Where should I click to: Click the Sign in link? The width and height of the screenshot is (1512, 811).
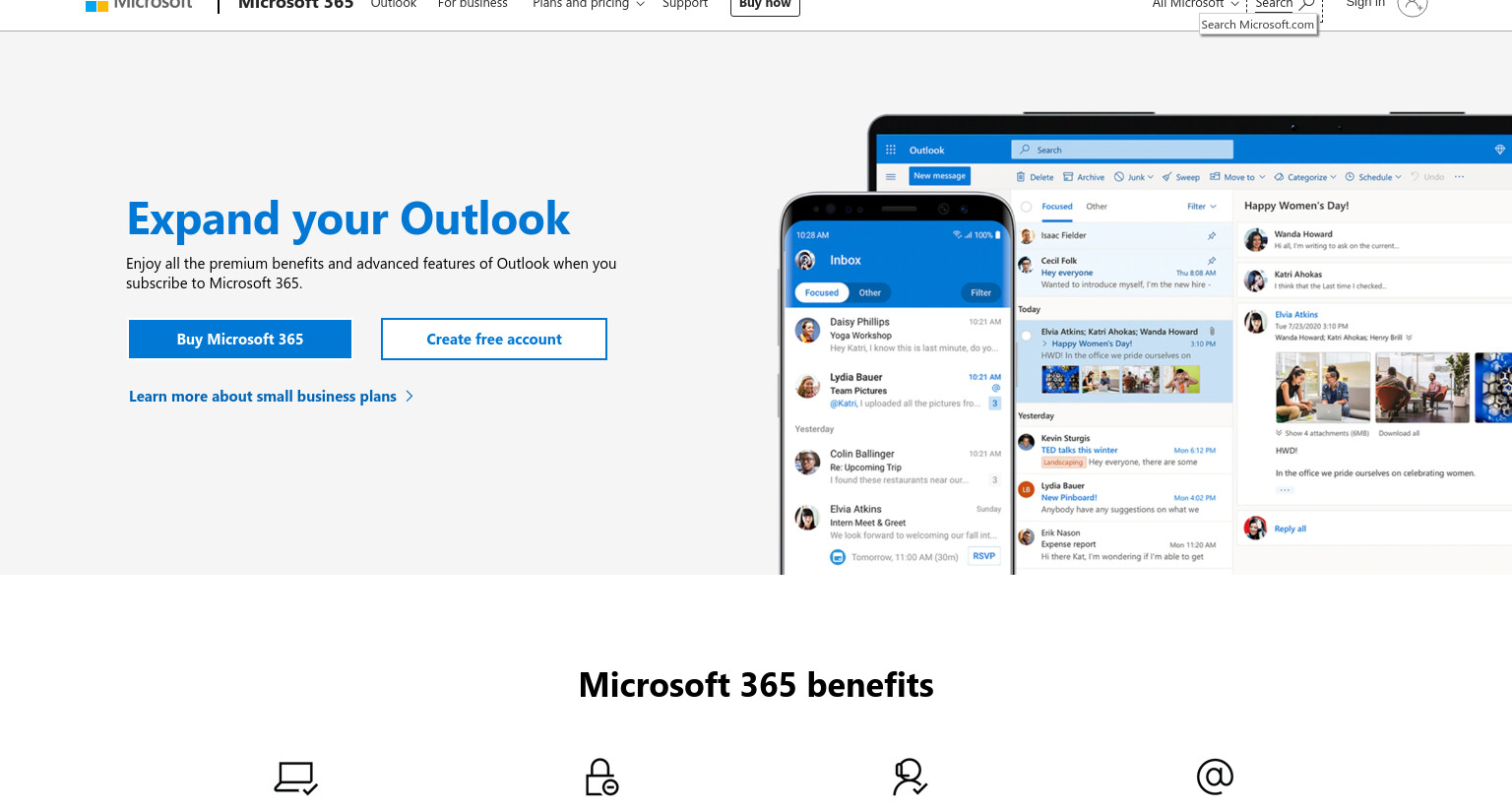1365,5
